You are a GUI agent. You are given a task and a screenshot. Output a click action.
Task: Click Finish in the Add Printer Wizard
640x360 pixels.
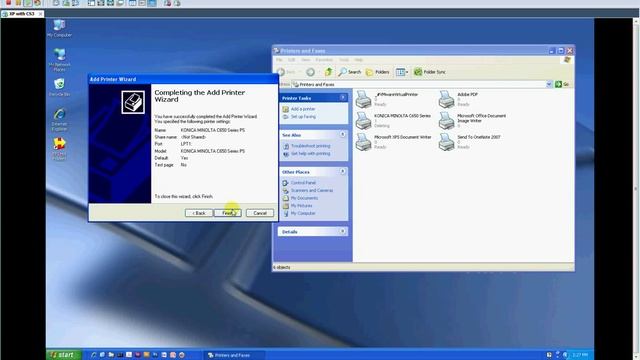227,213
